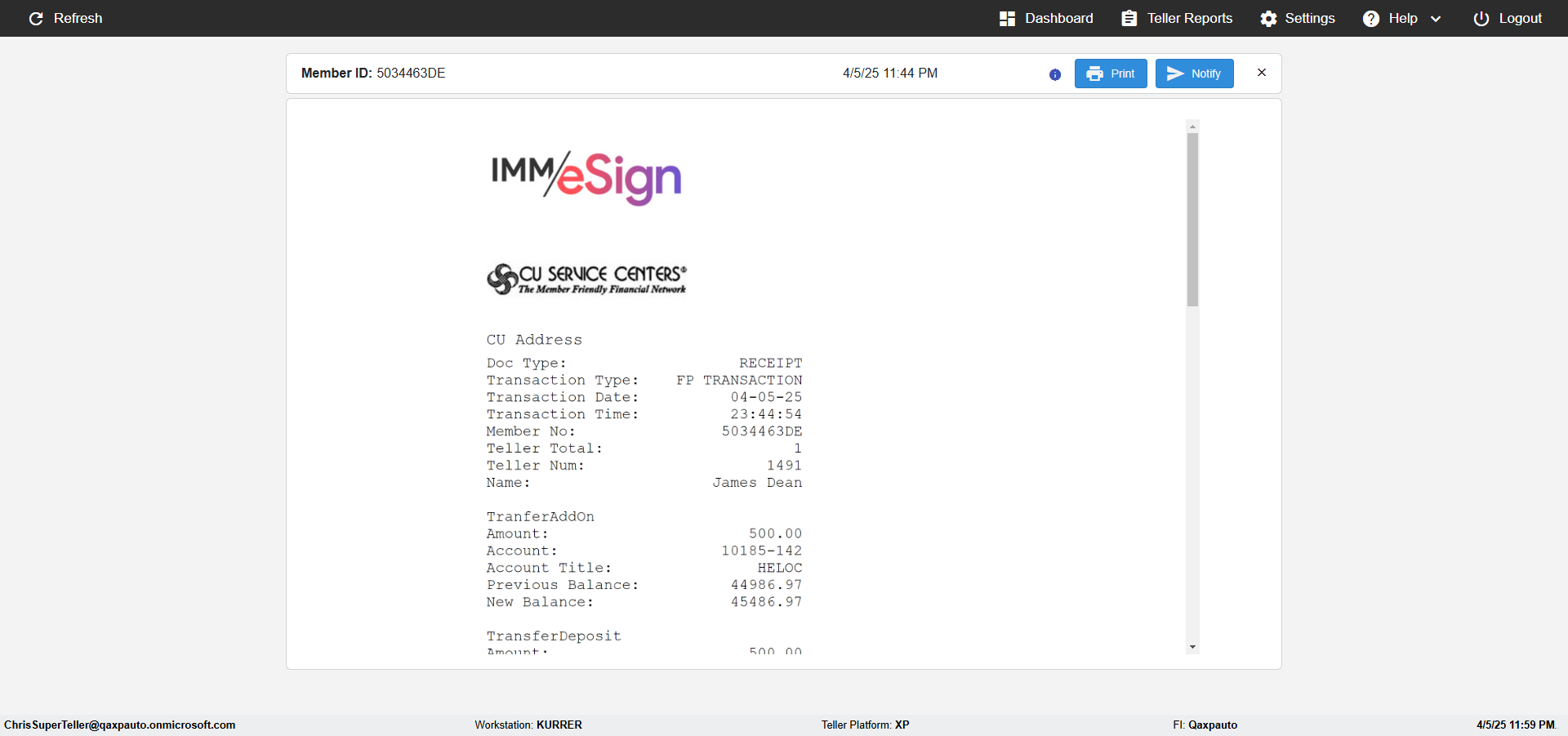Click the teller email in status bar
Image resolution: width=1568 pixels, height=736 pixels.
point(120,725)
